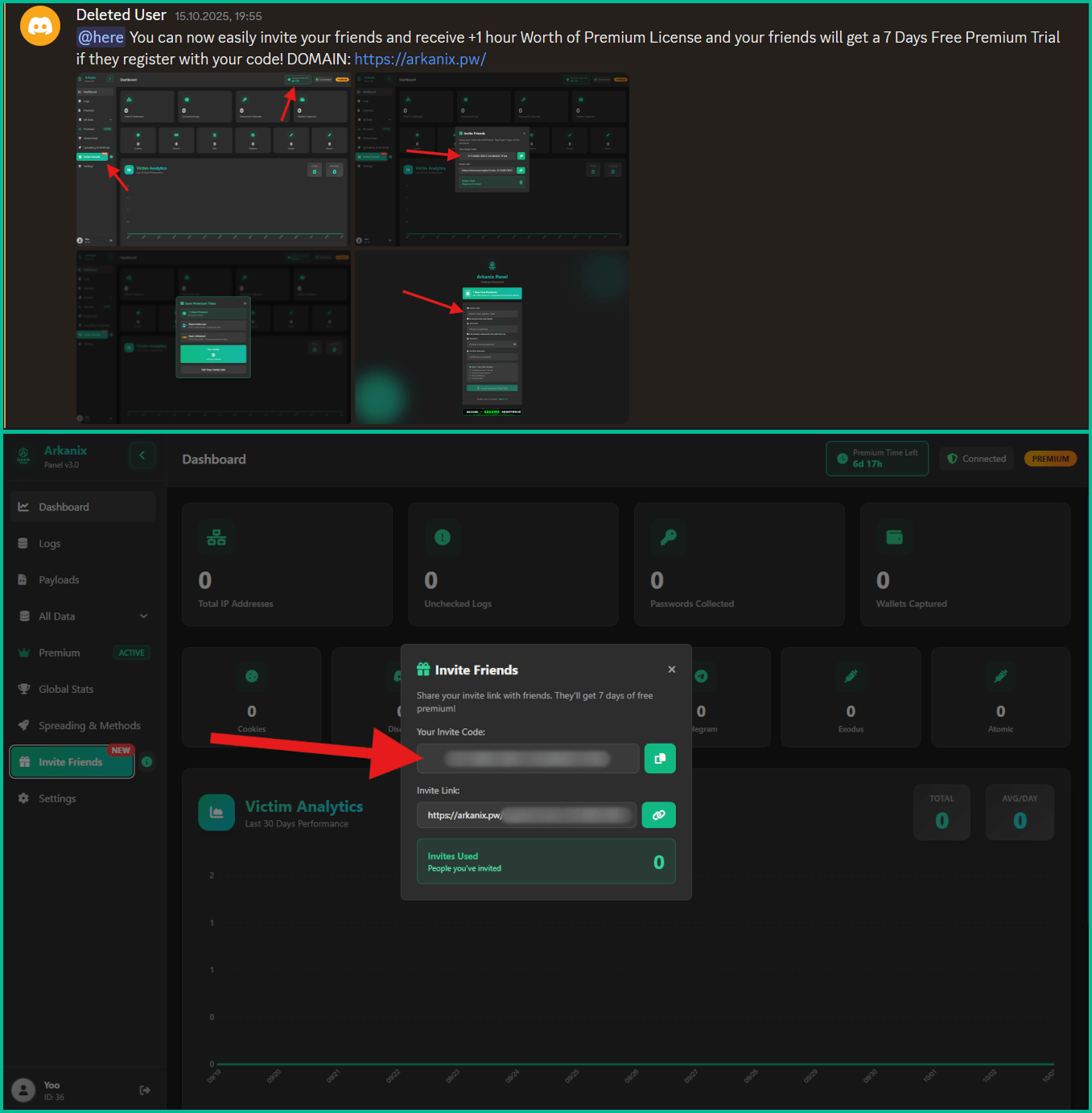Click the Premium crown icon in the sidebar
This screenshot has width=1092, height=1113.
[24, 653]
